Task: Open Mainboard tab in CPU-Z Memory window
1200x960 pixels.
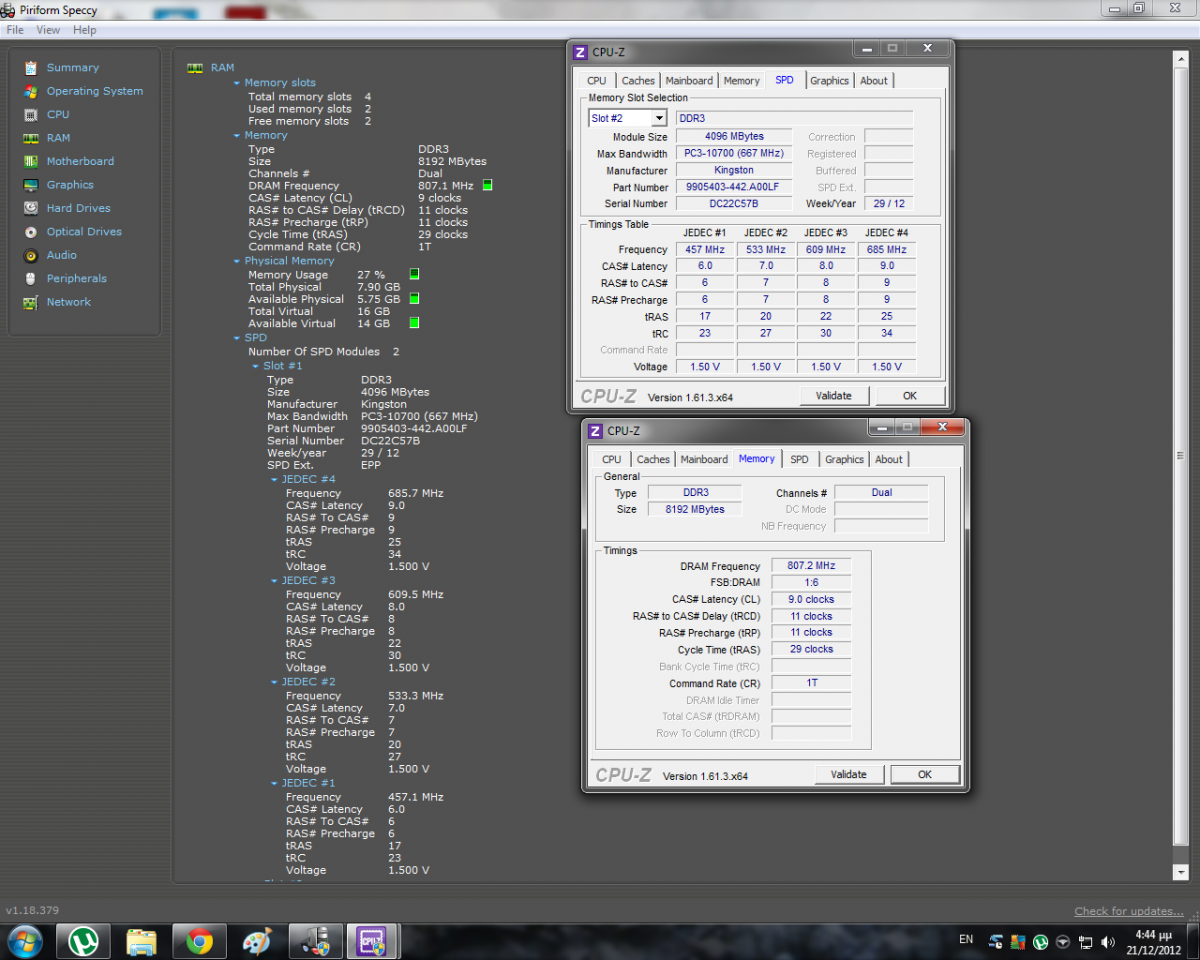Action: click(704, 460)
